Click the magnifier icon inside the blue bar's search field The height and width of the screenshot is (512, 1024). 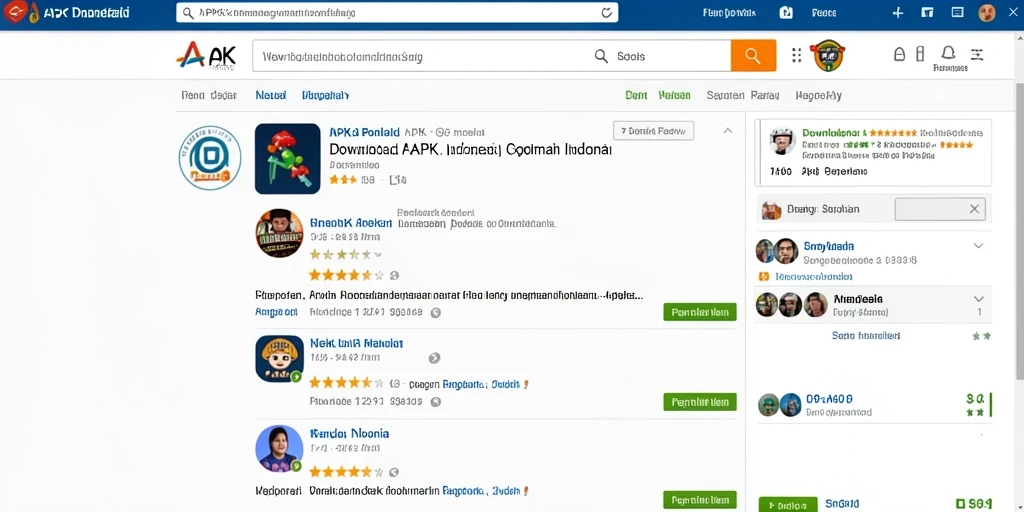pyautogui.click(x=188, y=13)
